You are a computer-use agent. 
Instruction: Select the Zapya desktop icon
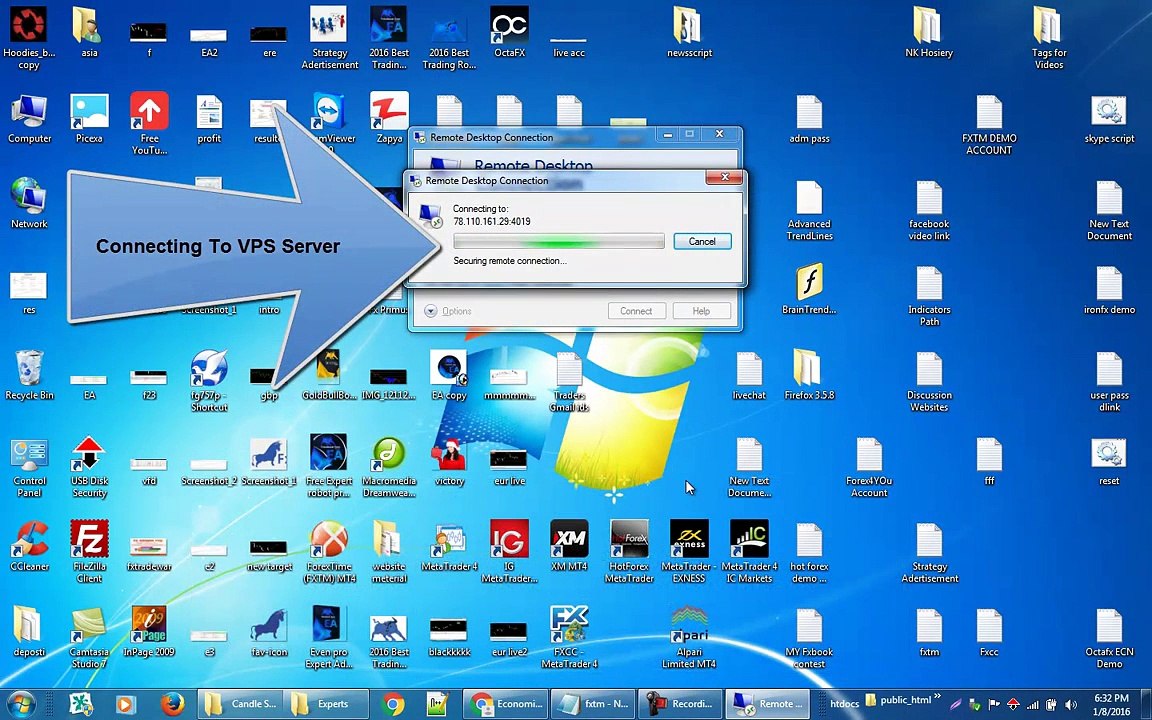point(389,119)
